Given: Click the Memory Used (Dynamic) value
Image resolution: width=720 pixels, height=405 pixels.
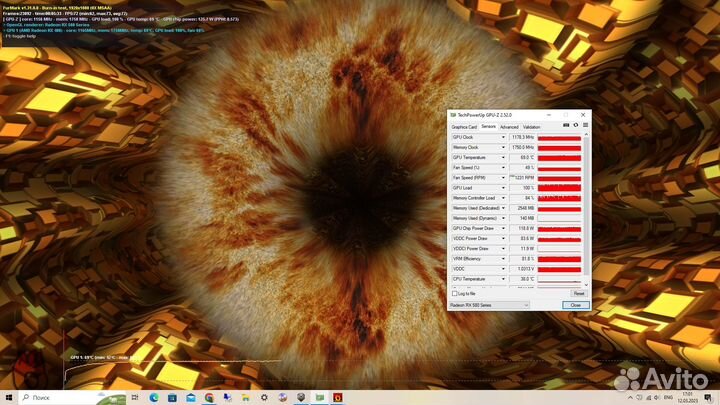Looking at the screenshot, I should (x=522, y=218).
